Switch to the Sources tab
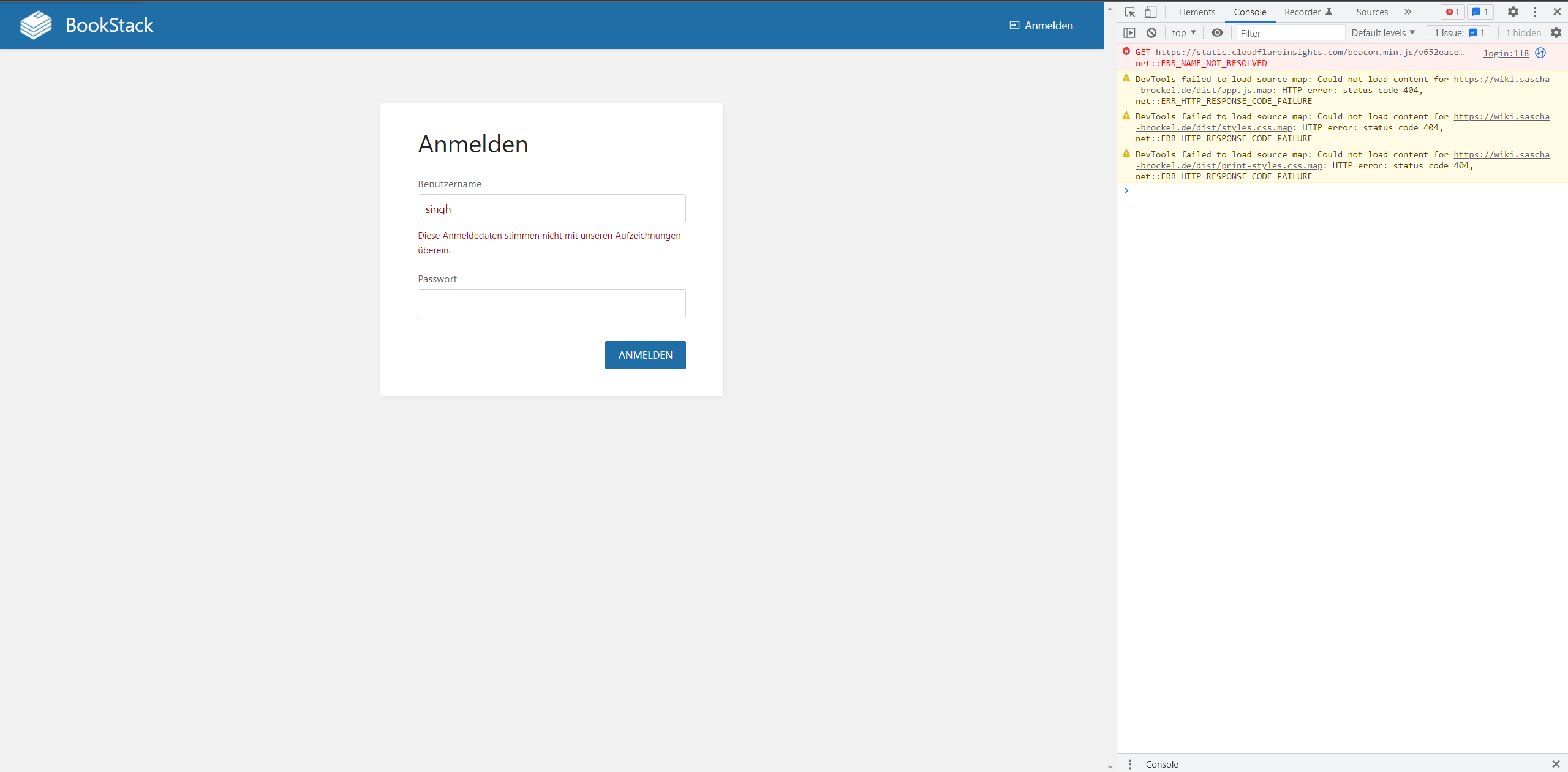 click(1371, 12)
